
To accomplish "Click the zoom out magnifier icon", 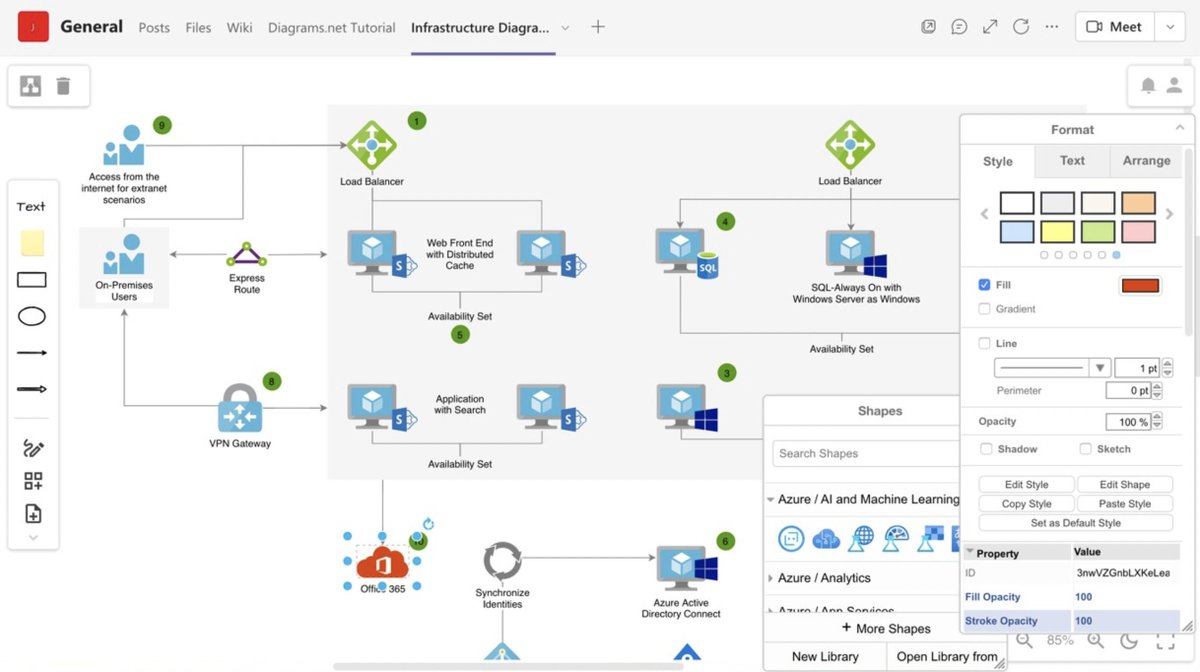I will click(x=1024, y=640).
